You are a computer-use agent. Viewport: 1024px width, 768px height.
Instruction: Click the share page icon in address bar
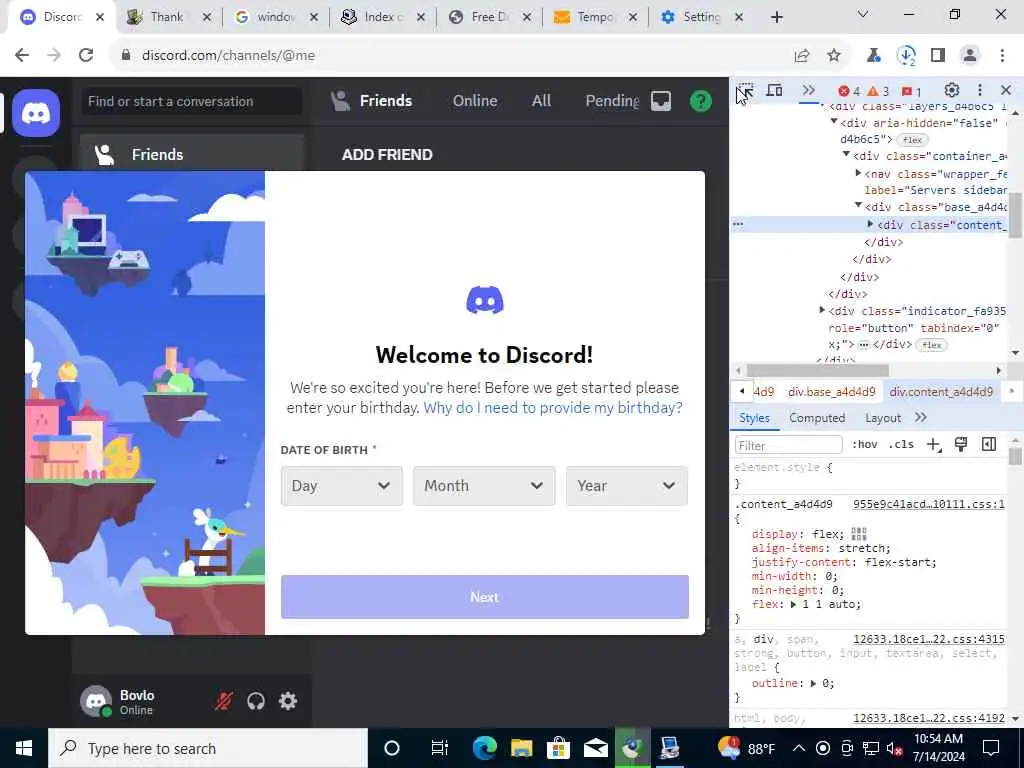[x=802, y=56]
